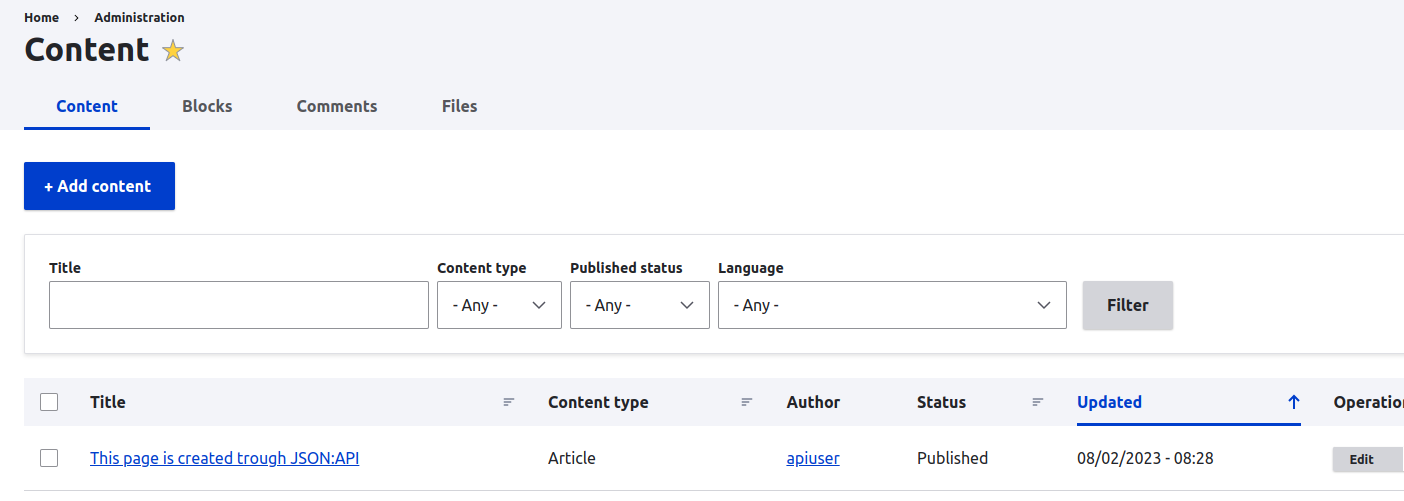
Task: Open the Comments tab
Action: click(337, 106)
